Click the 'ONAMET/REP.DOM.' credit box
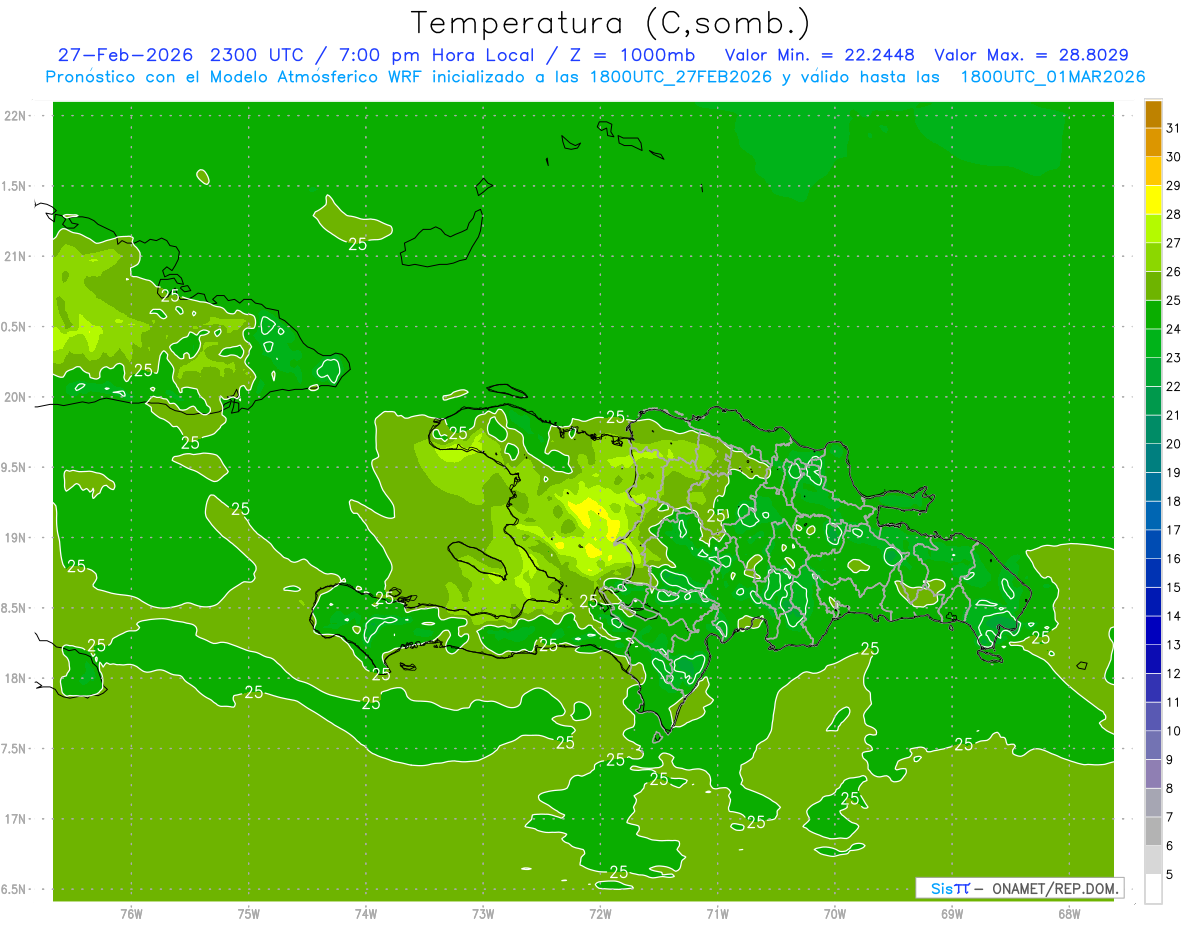 click(1019, 888)
